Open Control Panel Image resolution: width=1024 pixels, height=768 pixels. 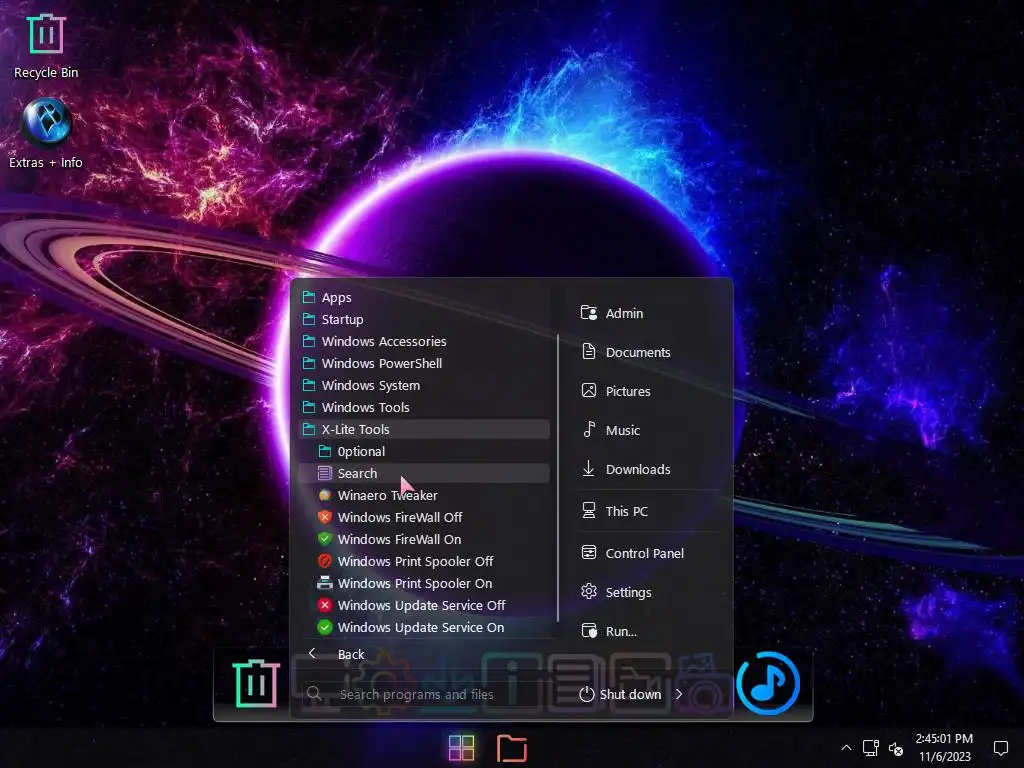point(651,553)
